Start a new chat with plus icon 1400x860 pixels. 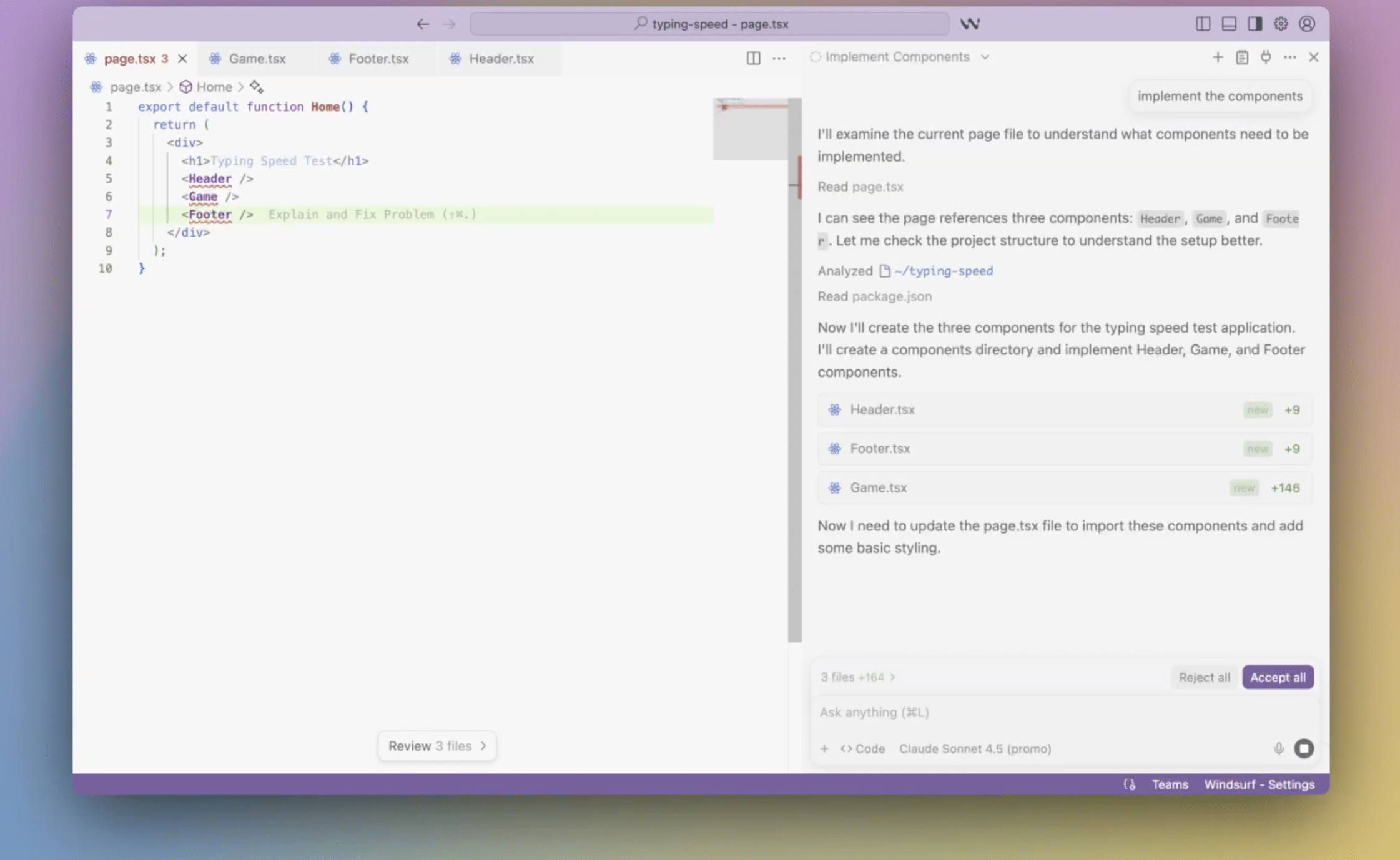(x=1218, y=57)
